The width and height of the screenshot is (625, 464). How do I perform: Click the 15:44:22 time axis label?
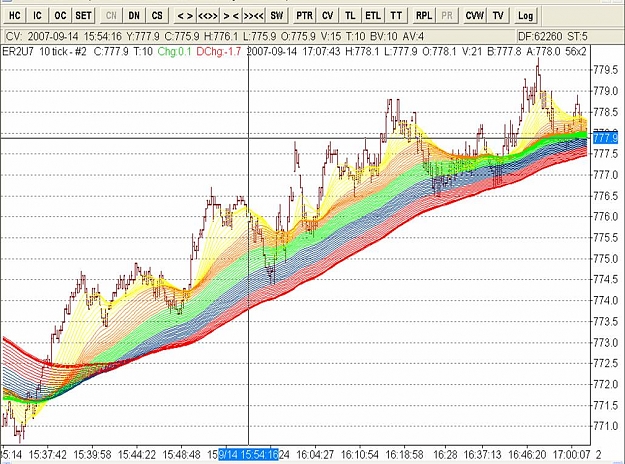137,454
